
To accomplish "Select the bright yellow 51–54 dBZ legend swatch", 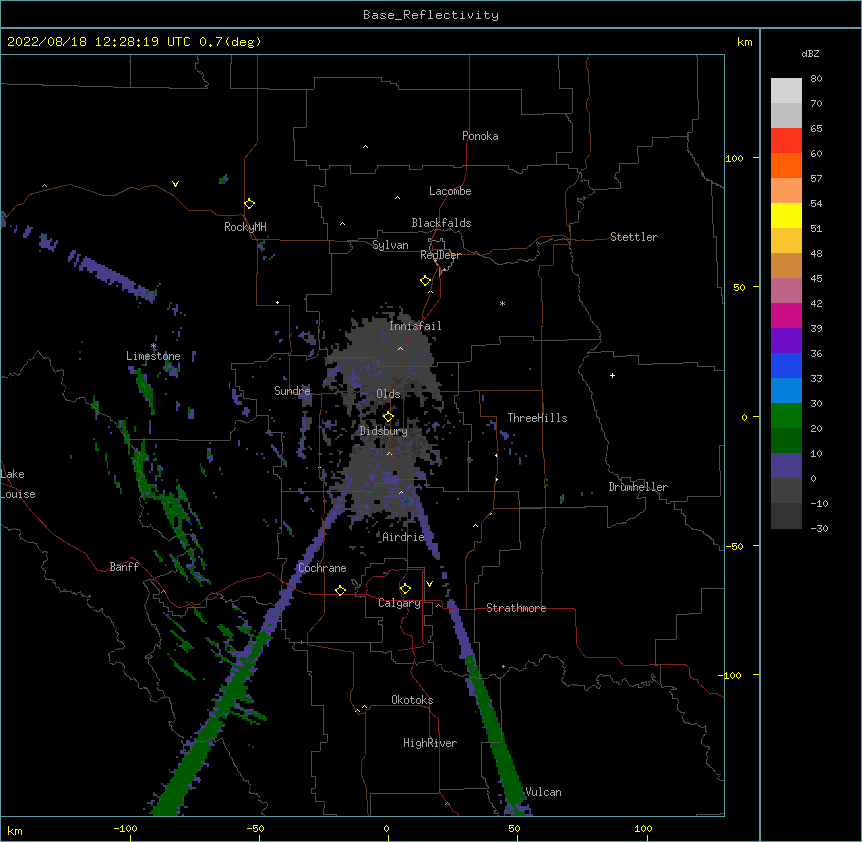I will tap(786, 215).
